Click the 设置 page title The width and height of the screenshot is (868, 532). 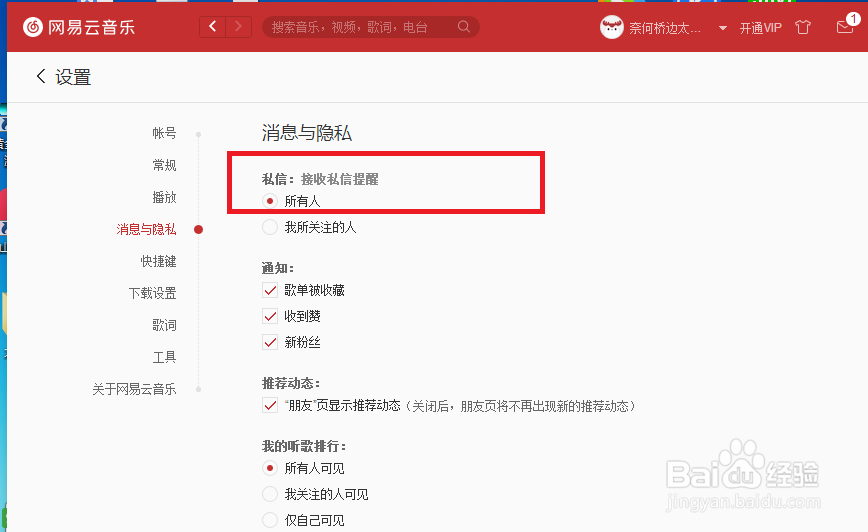pyautogui.click(x=73, y=77)
